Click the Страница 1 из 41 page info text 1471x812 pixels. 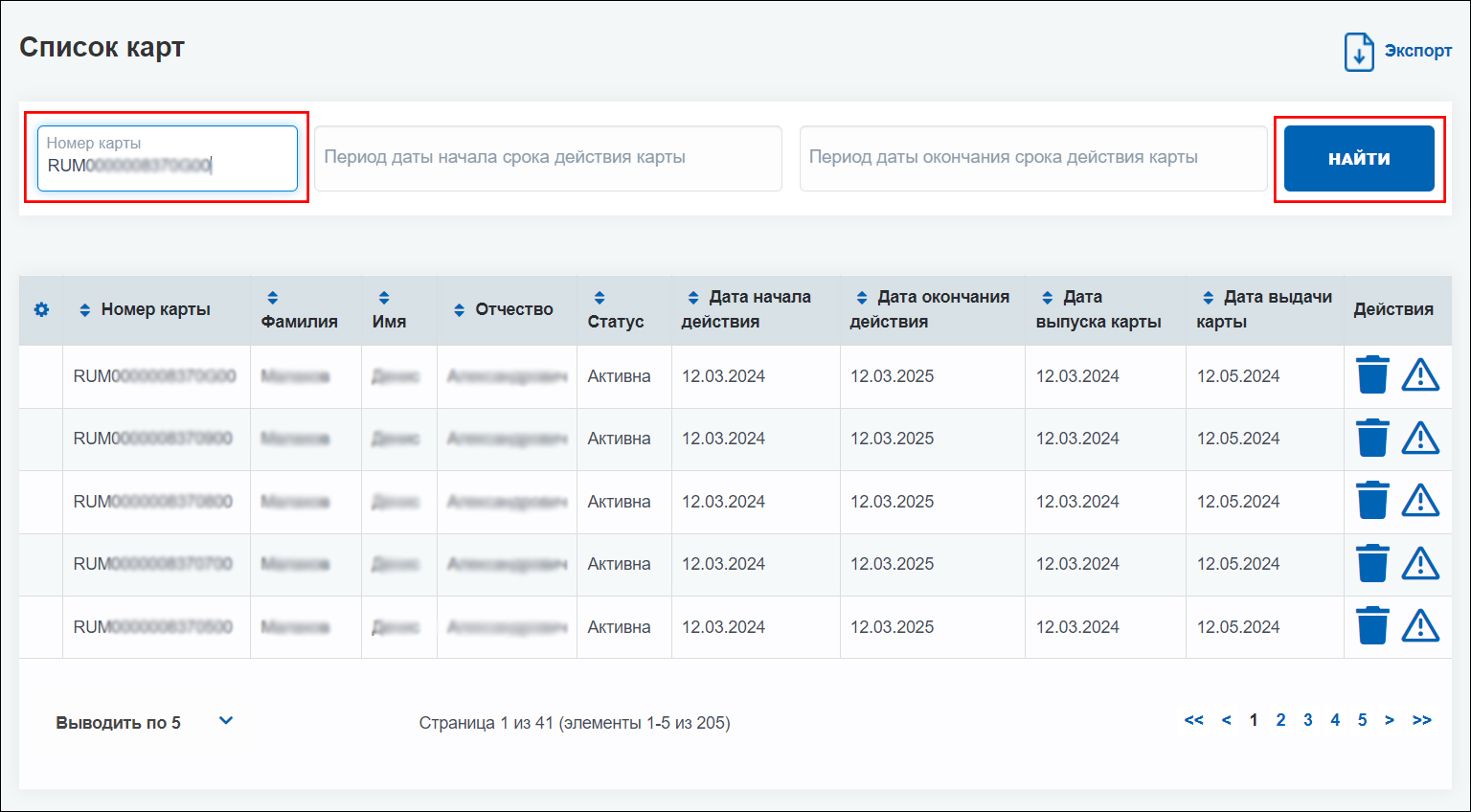point(575,723)
